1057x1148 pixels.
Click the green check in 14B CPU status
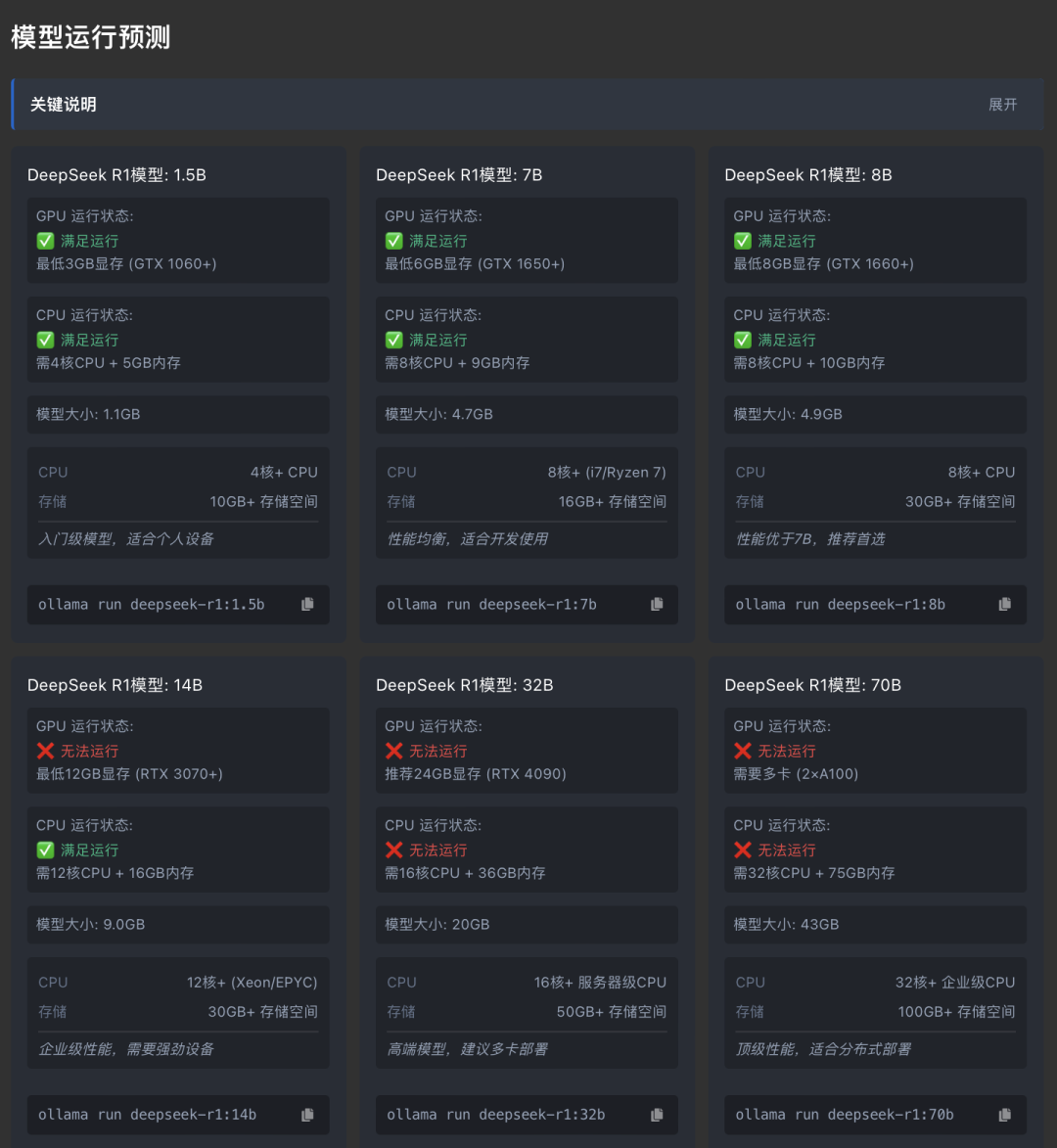(45, 850)
